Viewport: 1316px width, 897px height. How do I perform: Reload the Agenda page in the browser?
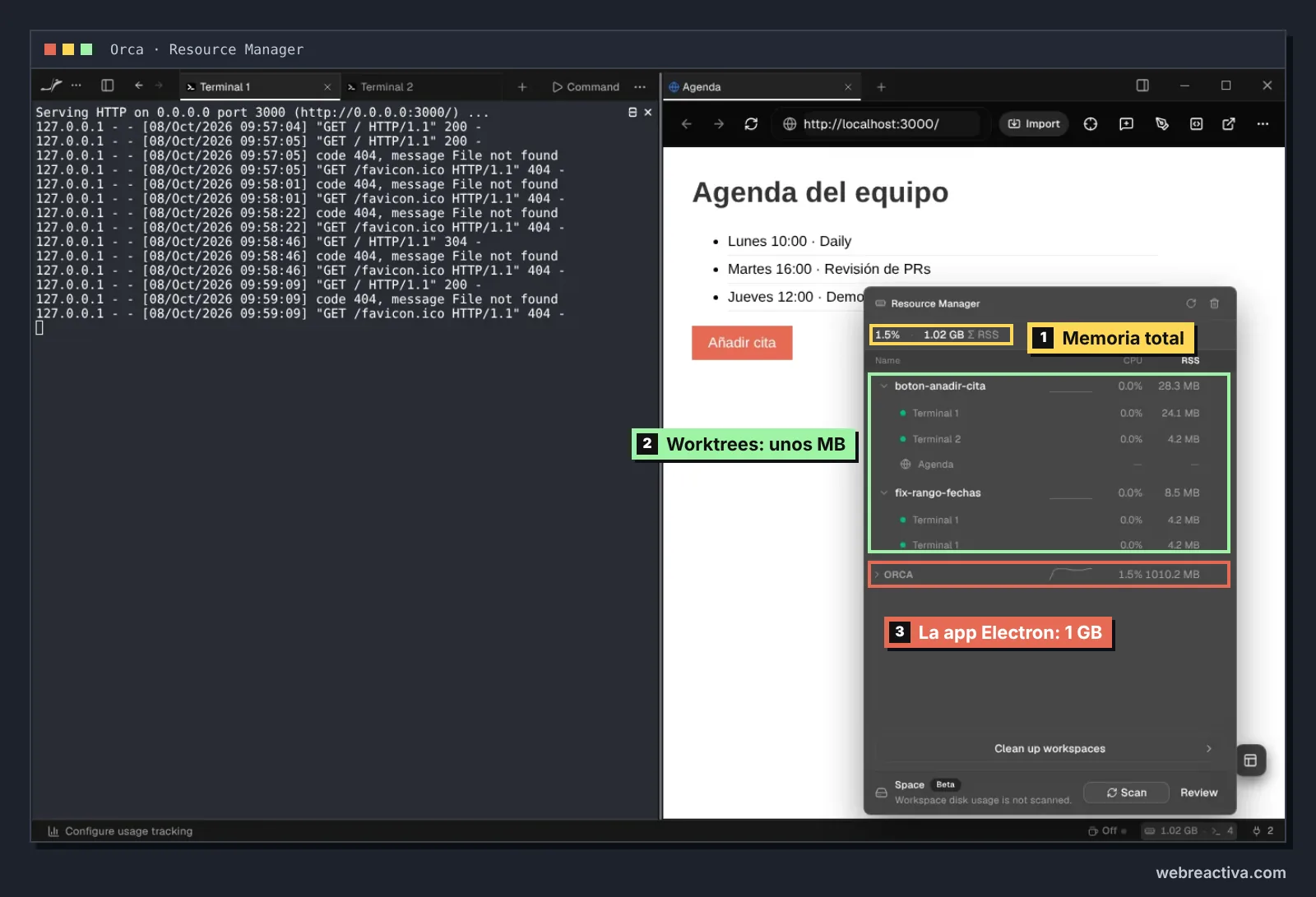751,124
